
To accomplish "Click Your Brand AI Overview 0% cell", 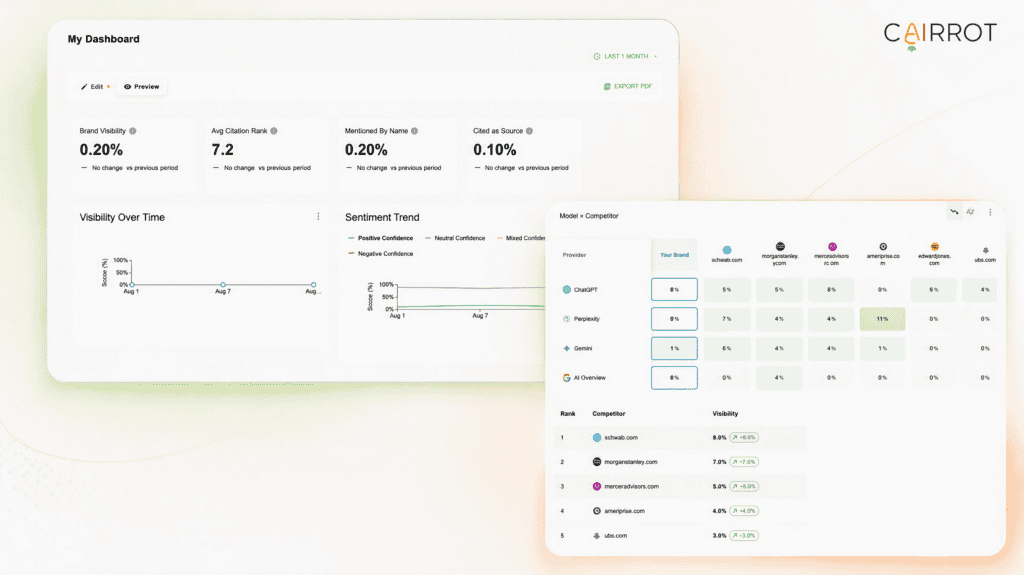I will point(674,378).
